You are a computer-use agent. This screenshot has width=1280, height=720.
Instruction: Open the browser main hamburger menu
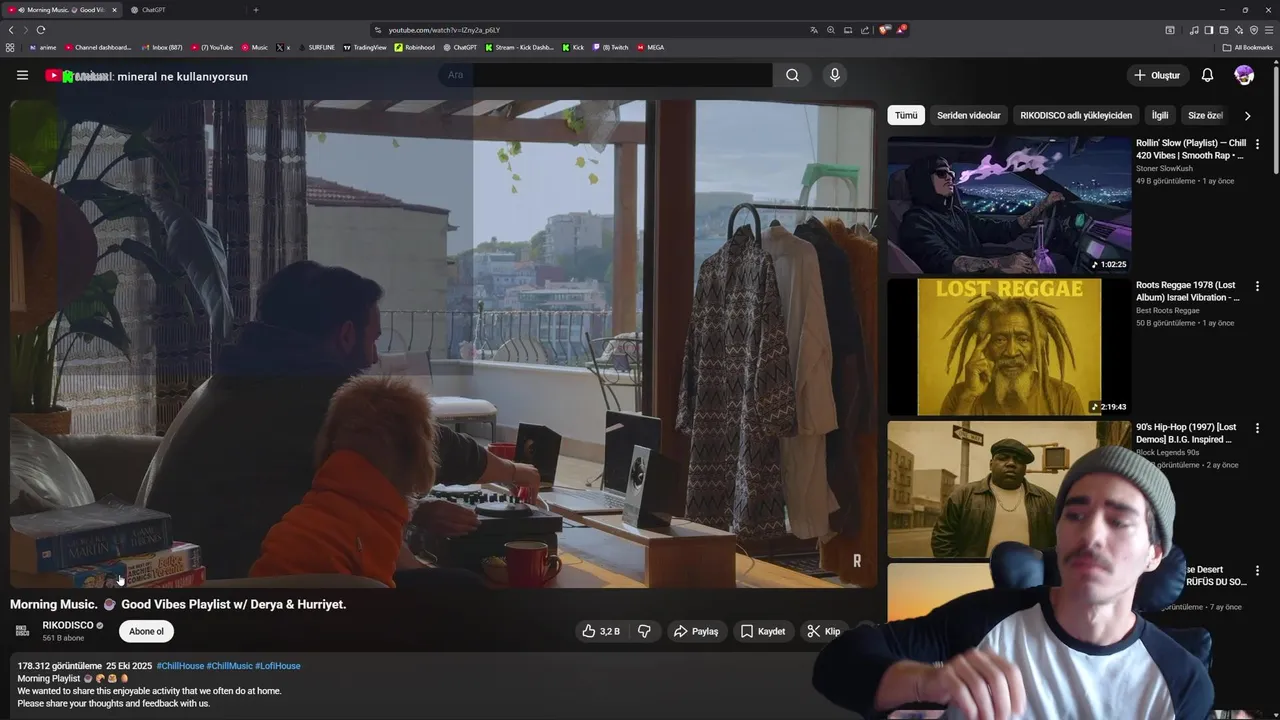point(1269,30)
